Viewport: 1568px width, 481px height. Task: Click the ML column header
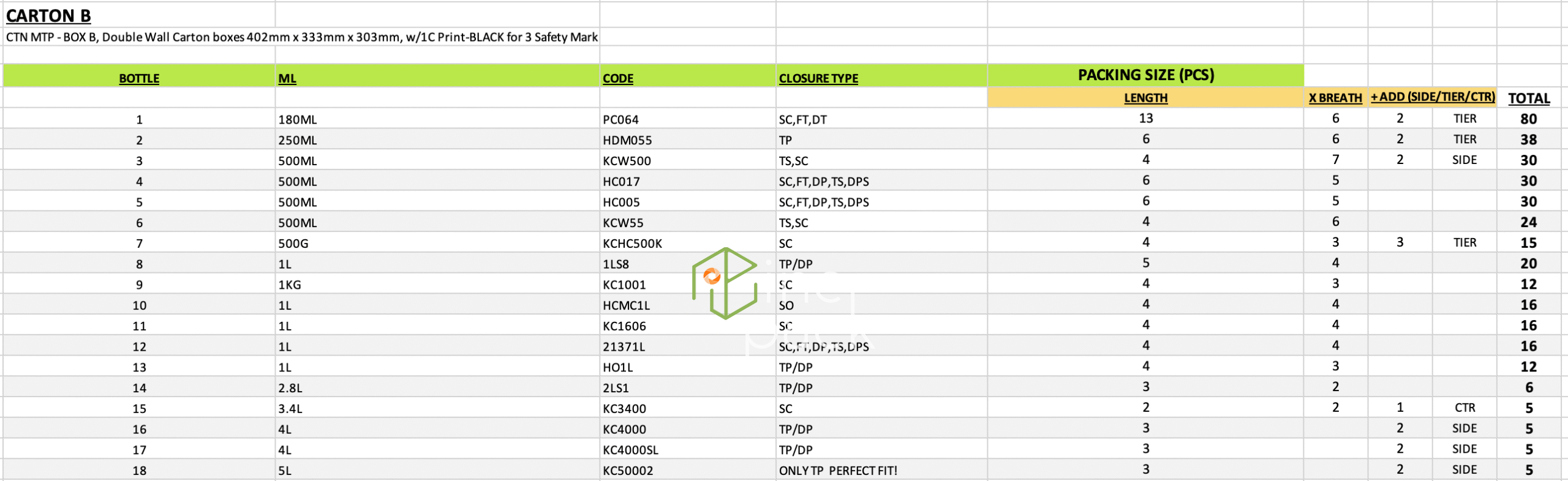pos(287,78)
